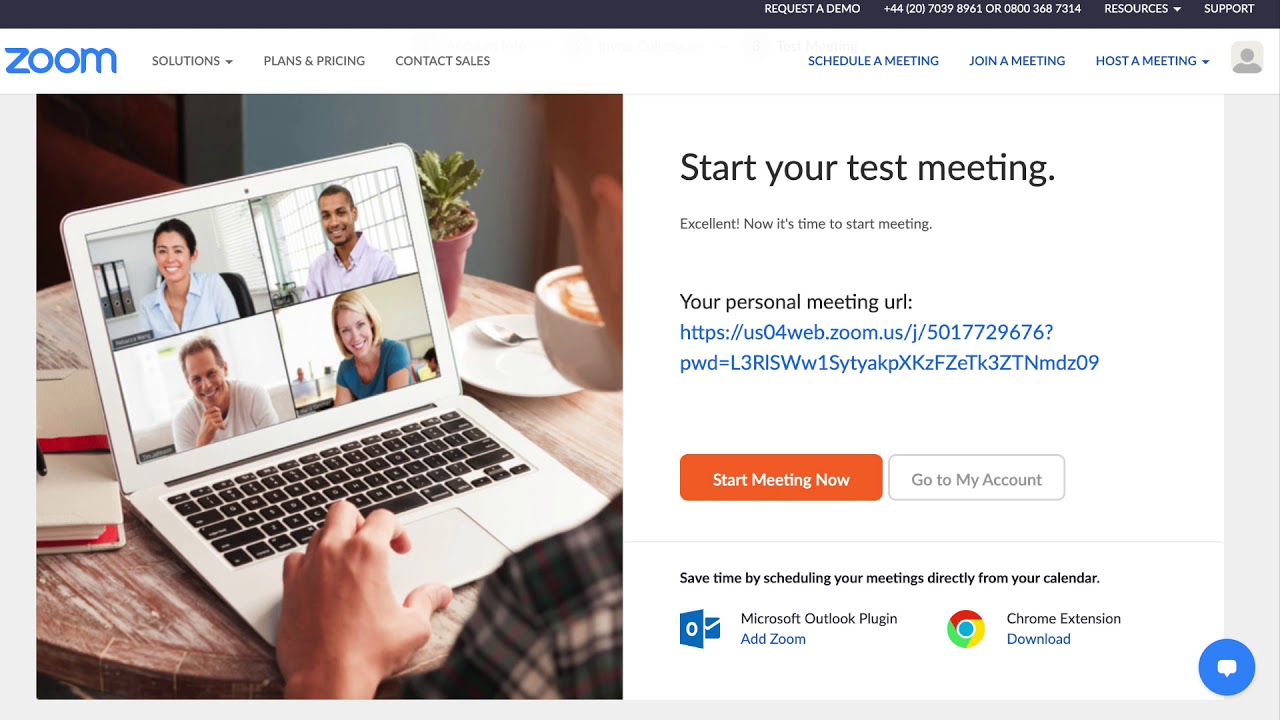
Task: Open the user profile avatar
Action: [x=1247, y=58]
